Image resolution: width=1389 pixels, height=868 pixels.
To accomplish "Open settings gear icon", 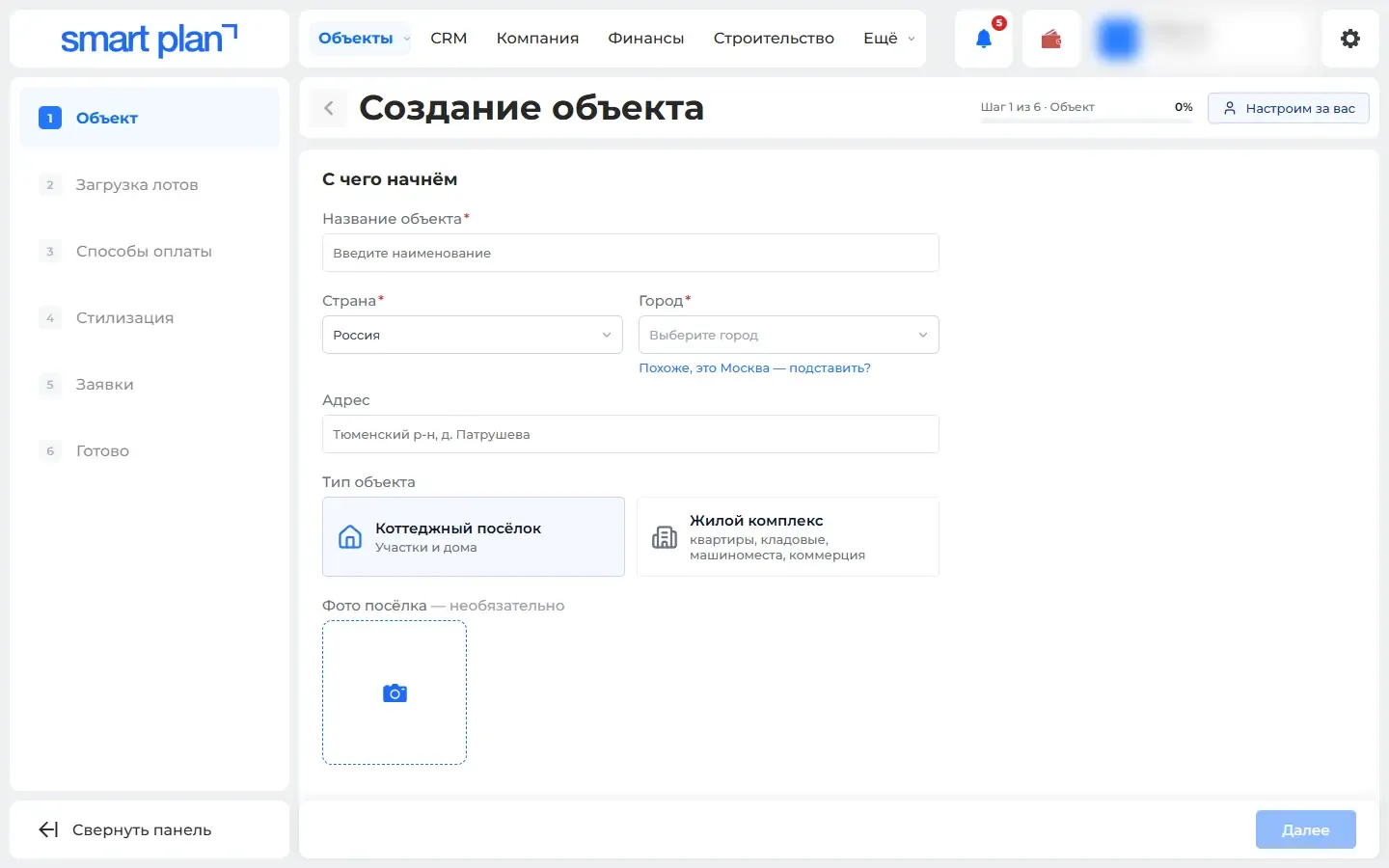I will tap(1350, 39).
